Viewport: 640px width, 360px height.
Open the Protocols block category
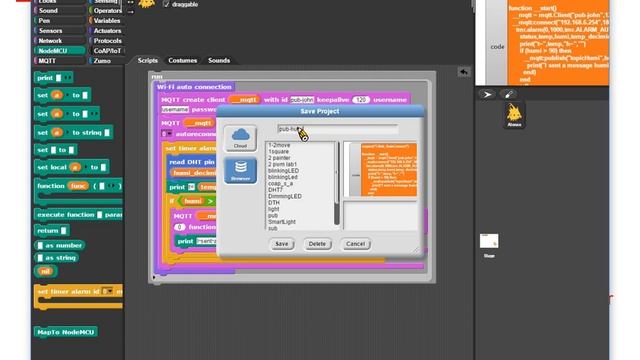106,41
